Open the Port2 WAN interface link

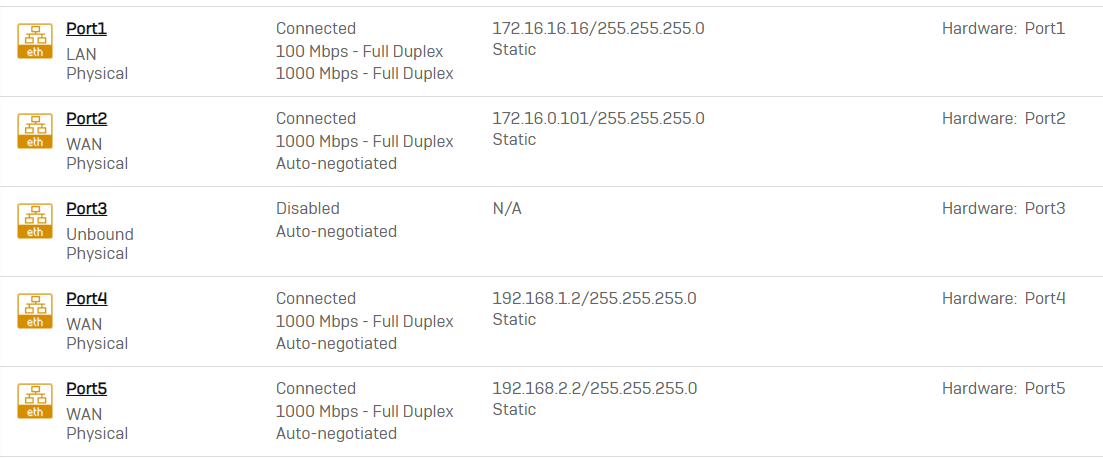point(87,119)
